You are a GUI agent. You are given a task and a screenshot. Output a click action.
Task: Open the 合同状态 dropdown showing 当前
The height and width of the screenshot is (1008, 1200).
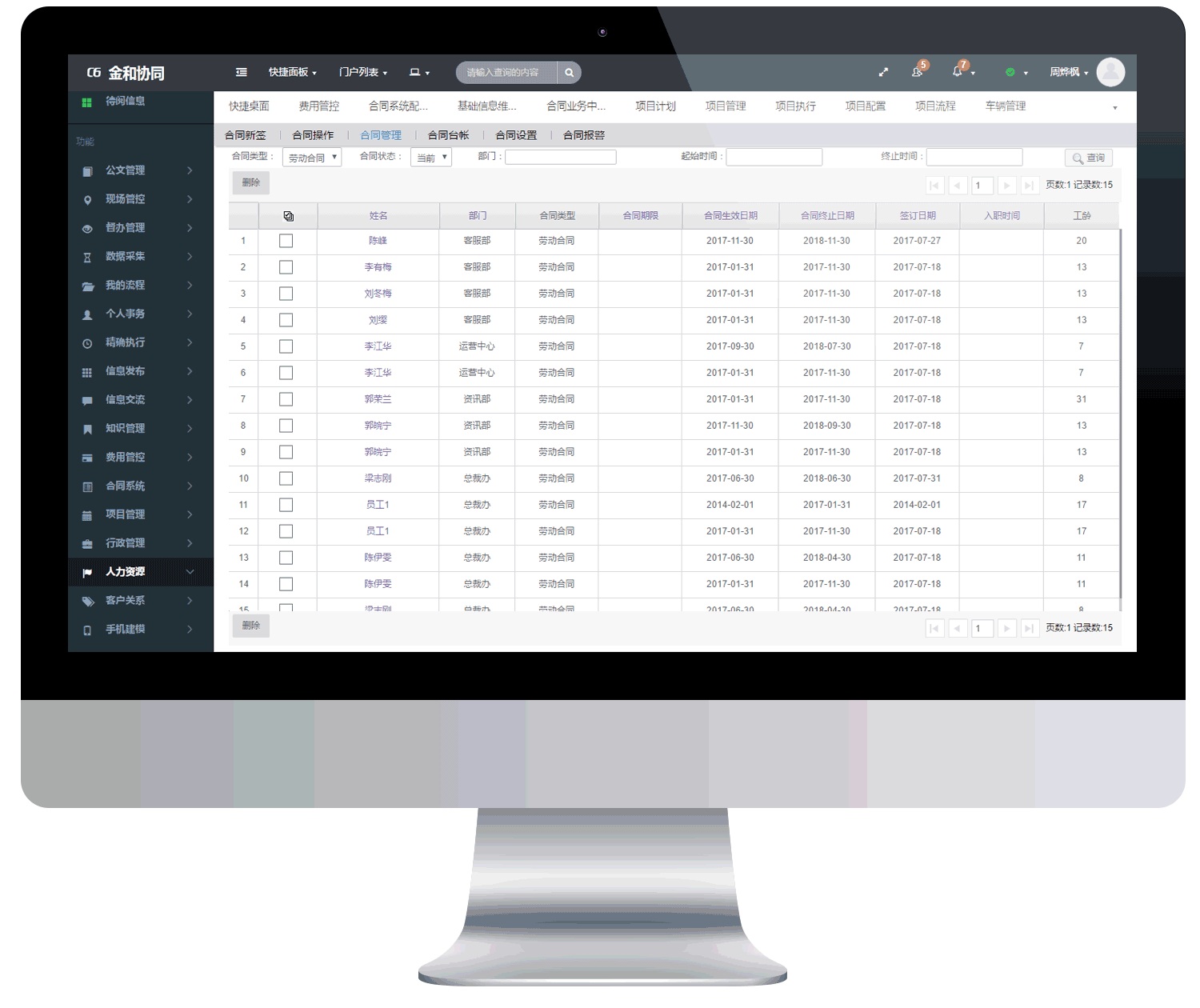pyautogui.click(x=431, y=158)
